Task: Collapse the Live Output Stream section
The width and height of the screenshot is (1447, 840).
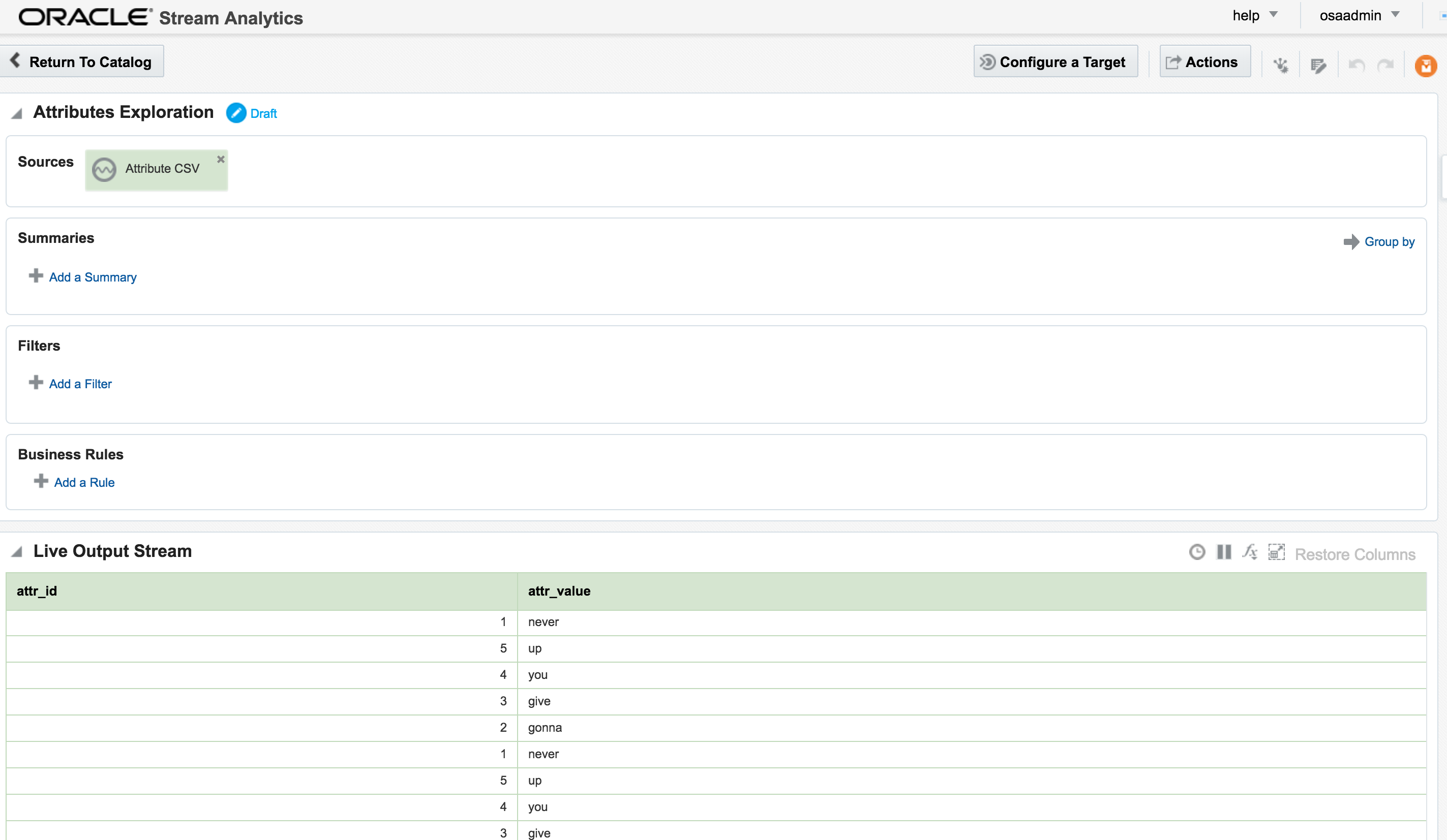Action: coord(17,552)
